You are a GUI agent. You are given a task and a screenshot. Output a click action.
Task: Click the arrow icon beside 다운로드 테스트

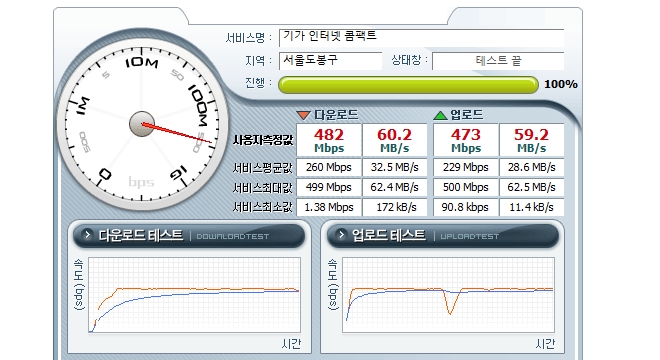click(x=88, y=235)
